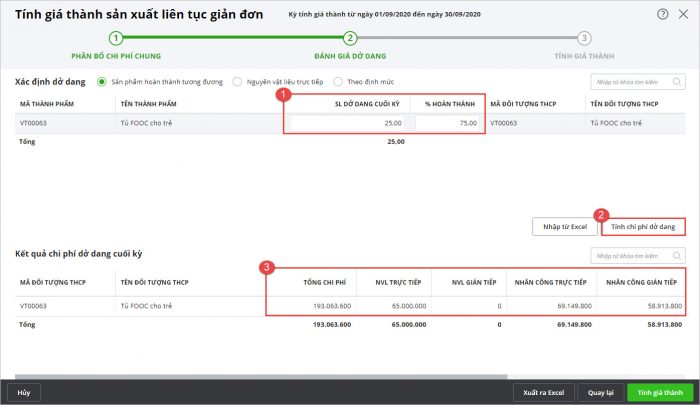Edit the SL dở dang cuối kỳ field

(347, 123)
